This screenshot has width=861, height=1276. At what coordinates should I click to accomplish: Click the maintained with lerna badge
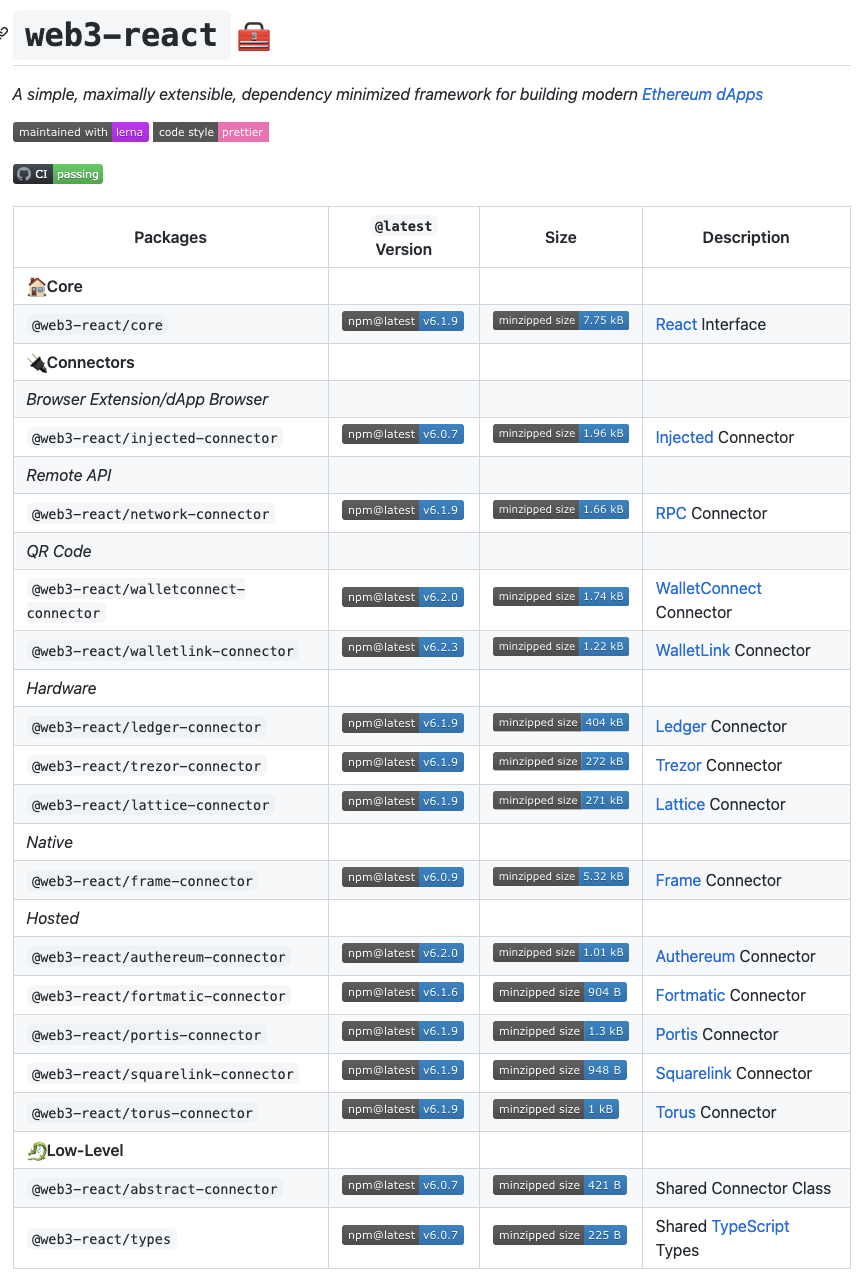click(x=81, y=132)
